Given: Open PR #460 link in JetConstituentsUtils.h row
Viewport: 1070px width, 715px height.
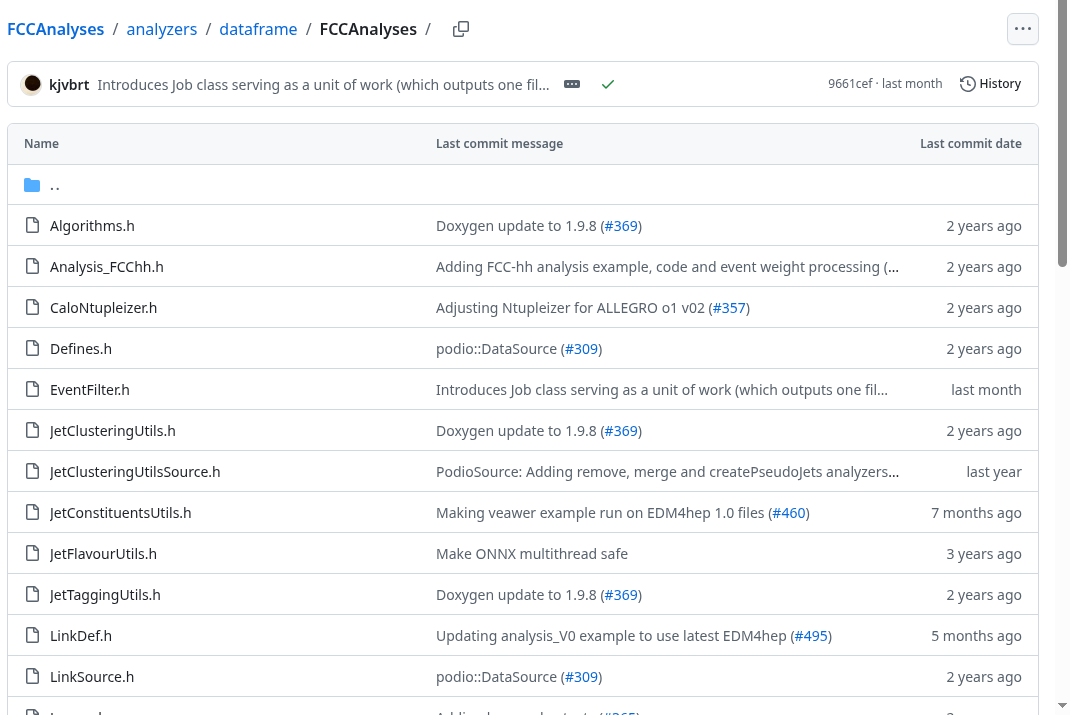Looking at the screenshot, I should [x=789, y=512].
